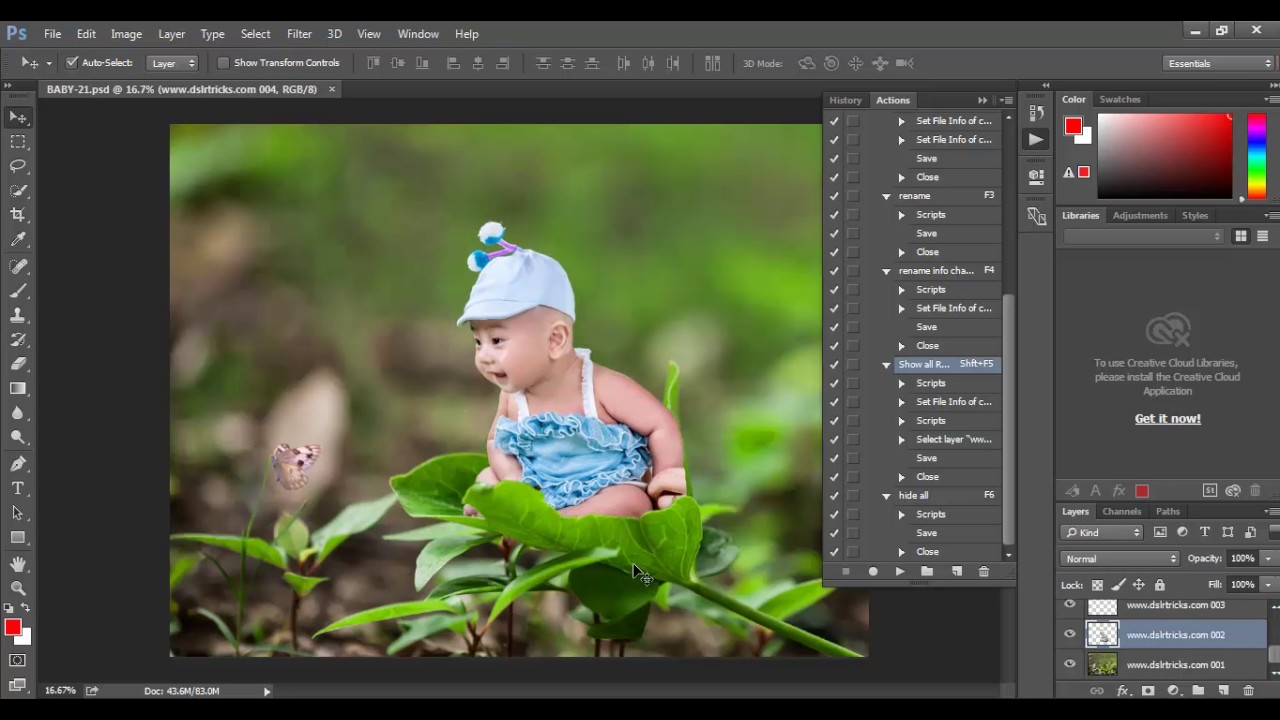
Task: Click the zoom level 16.67% field
Action: pyautogui.click(x=61, y=691)
